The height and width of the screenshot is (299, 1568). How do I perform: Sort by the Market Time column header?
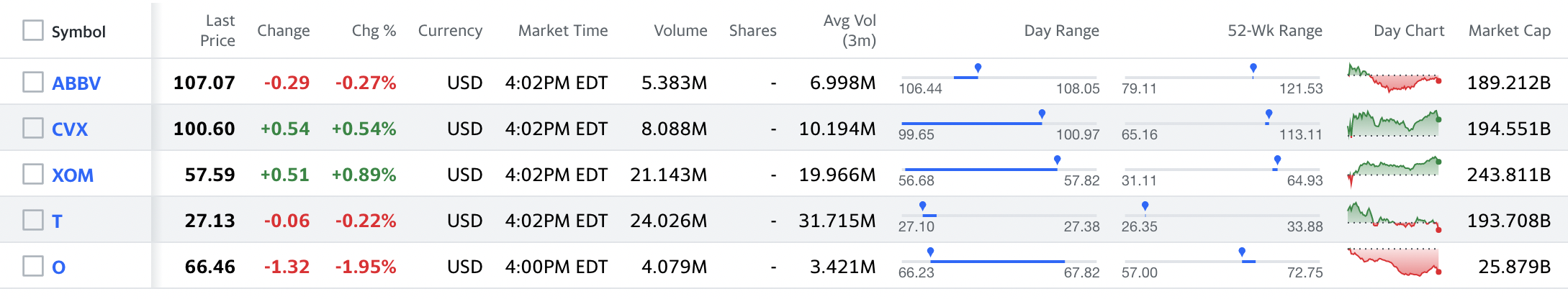tap(563, 31)
